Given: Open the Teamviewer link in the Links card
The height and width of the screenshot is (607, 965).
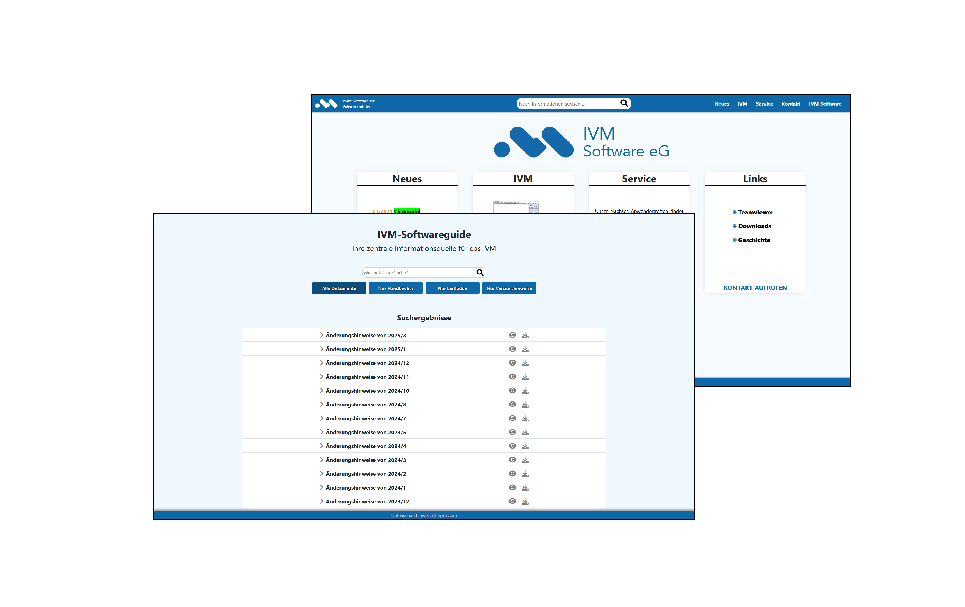Looking at the screenshot, I should (x=755, y=212).
